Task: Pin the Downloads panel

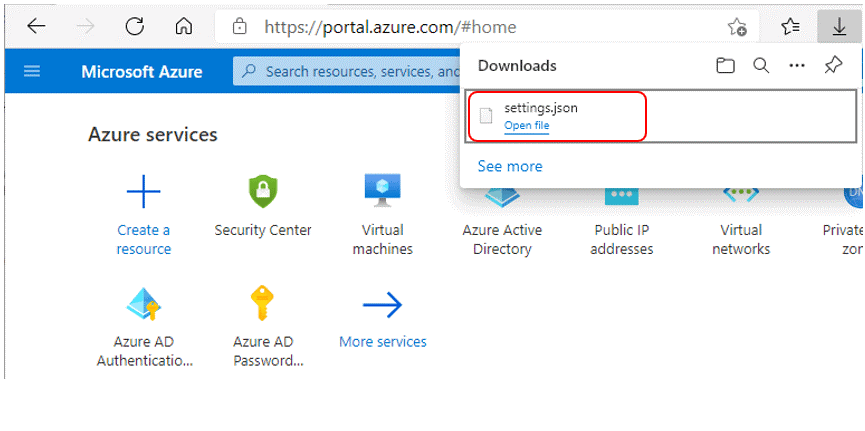Action: pyautogui.click(x=833, y=66)
